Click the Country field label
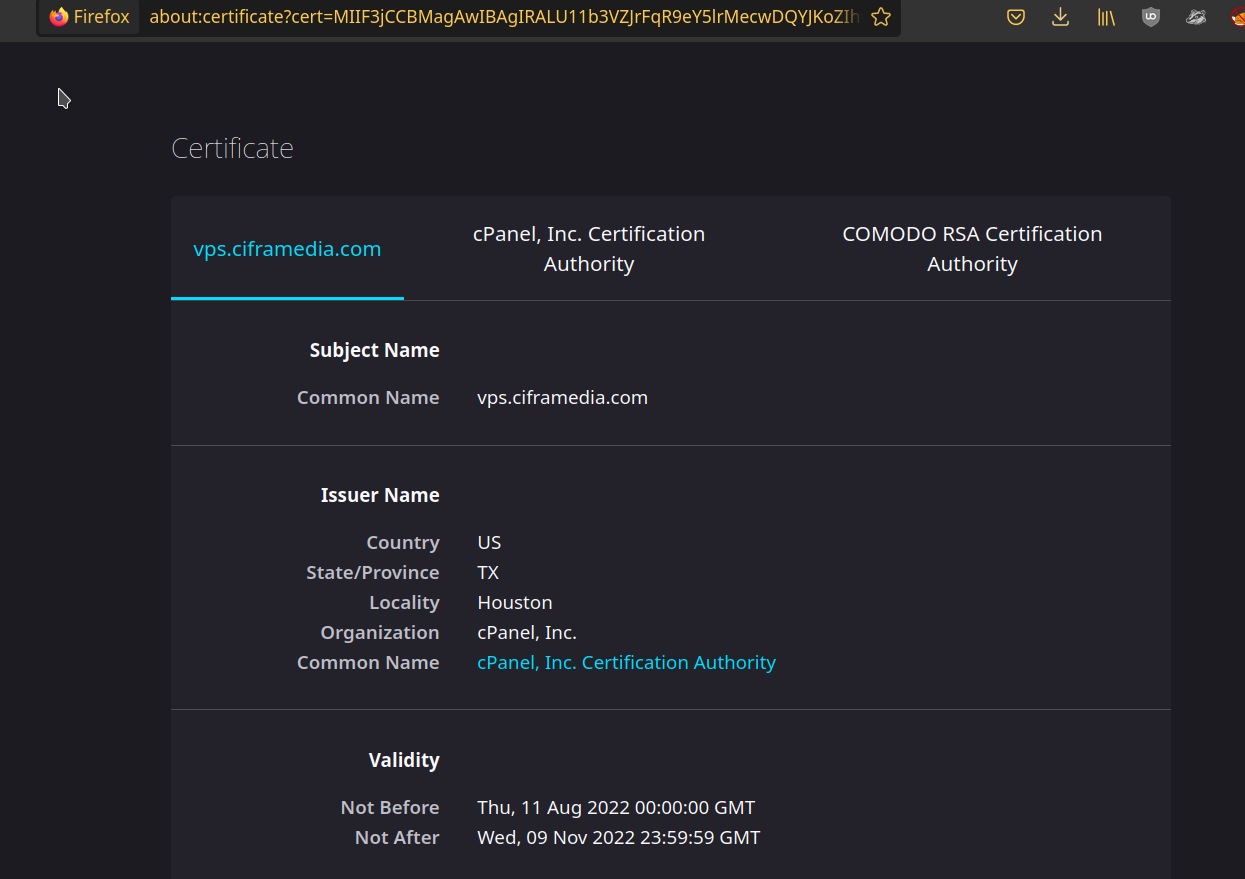 click(403, 543)
